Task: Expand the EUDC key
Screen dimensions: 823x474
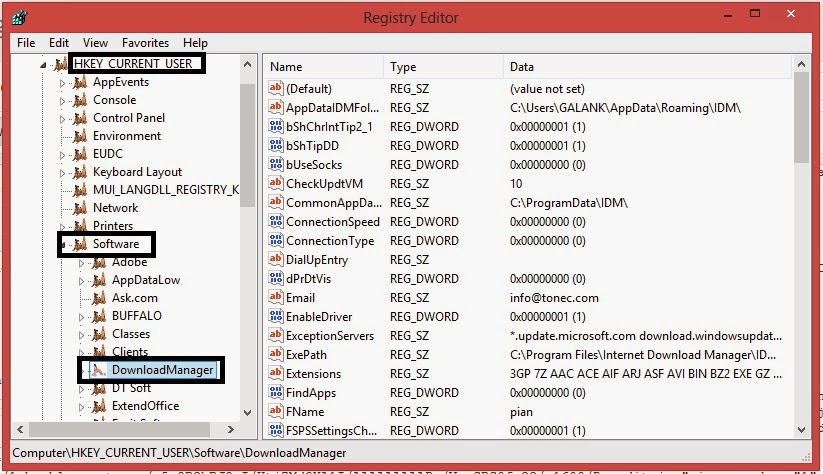Action: [62, 155]
